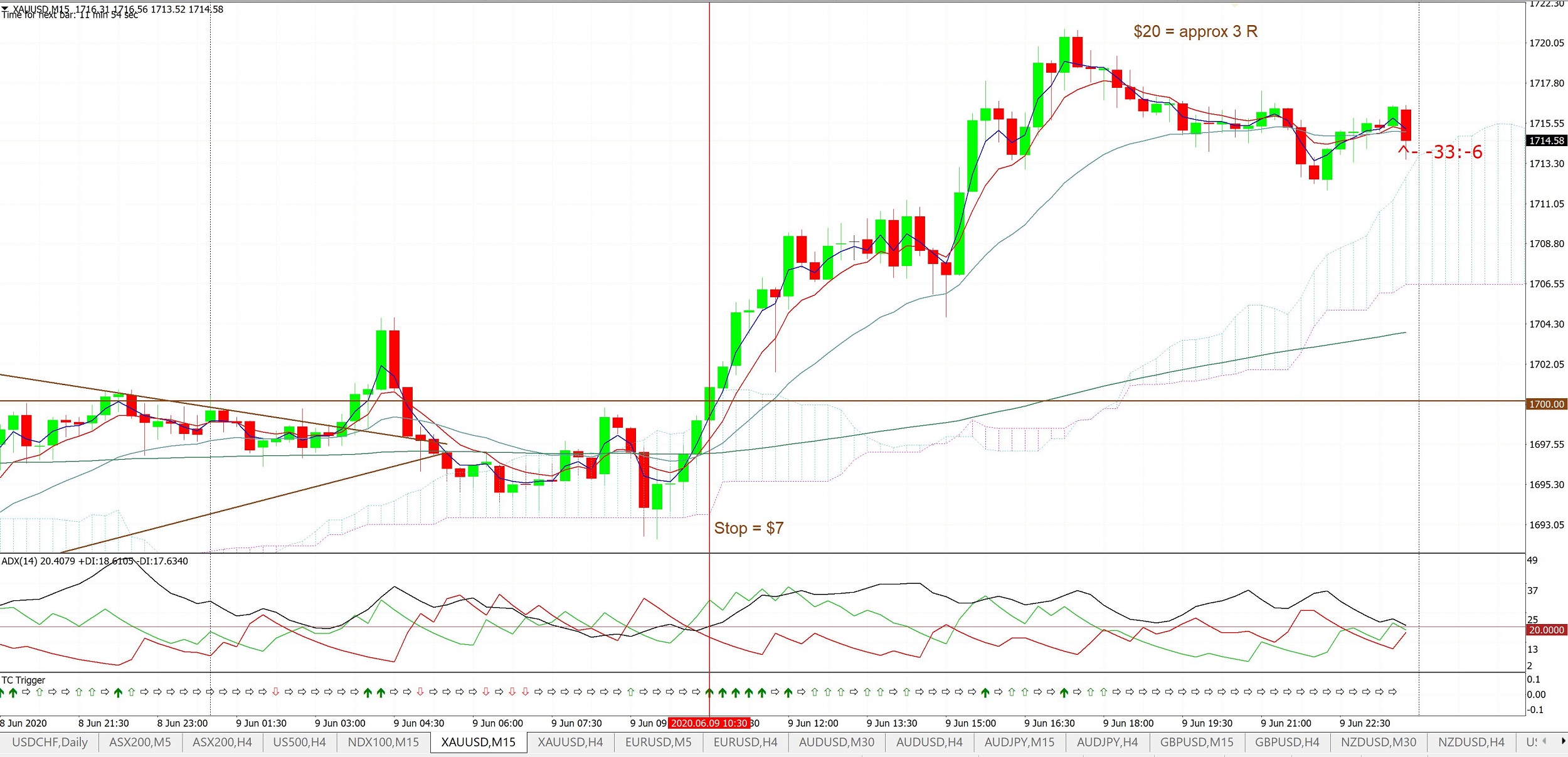1568x757 pixels.
Task: Select the EURUSD,H4 chart tab
Action: tap(745, 742)
